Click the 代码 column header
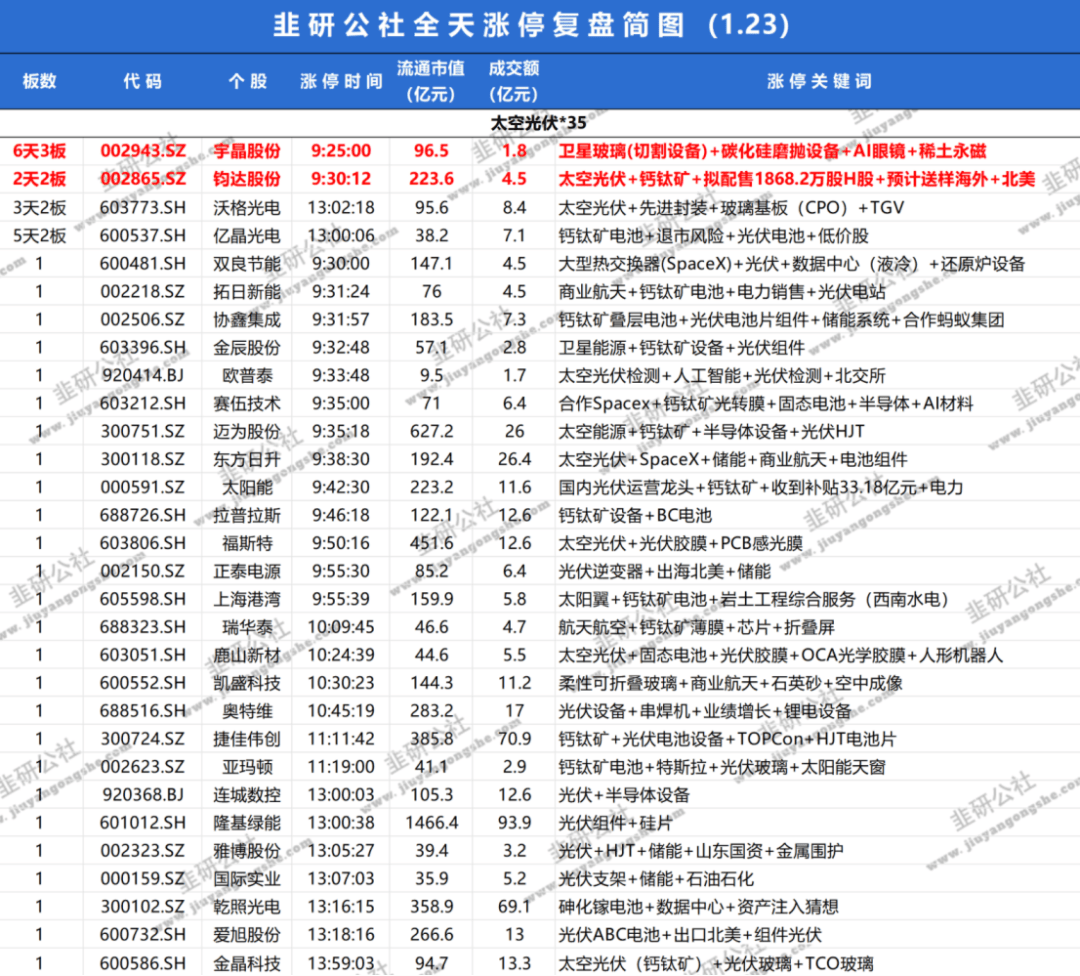Screen dimensions: 1080x976 pyautogui.click(x=142, y=82)
